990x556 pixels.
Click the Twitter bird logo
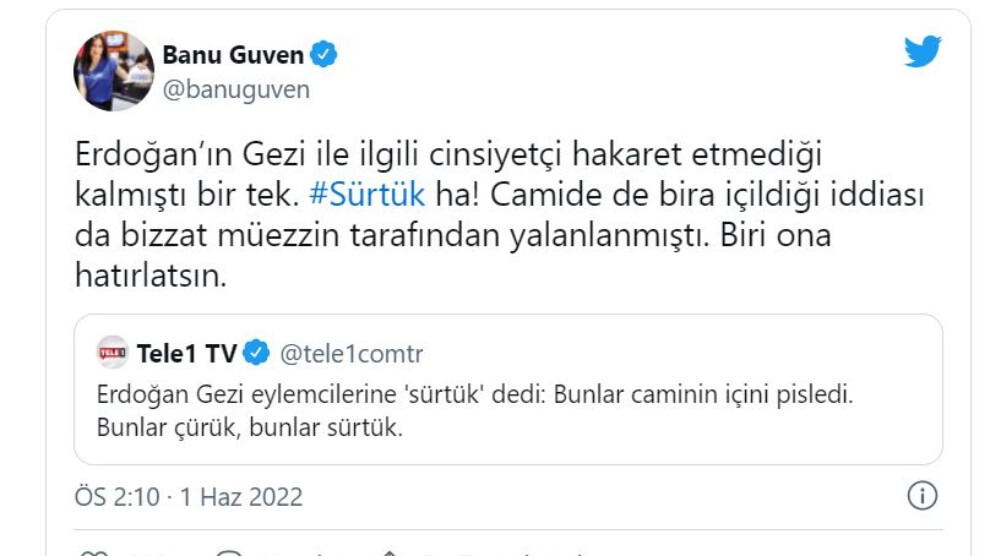pyautogui.click(x=922, y=52)
